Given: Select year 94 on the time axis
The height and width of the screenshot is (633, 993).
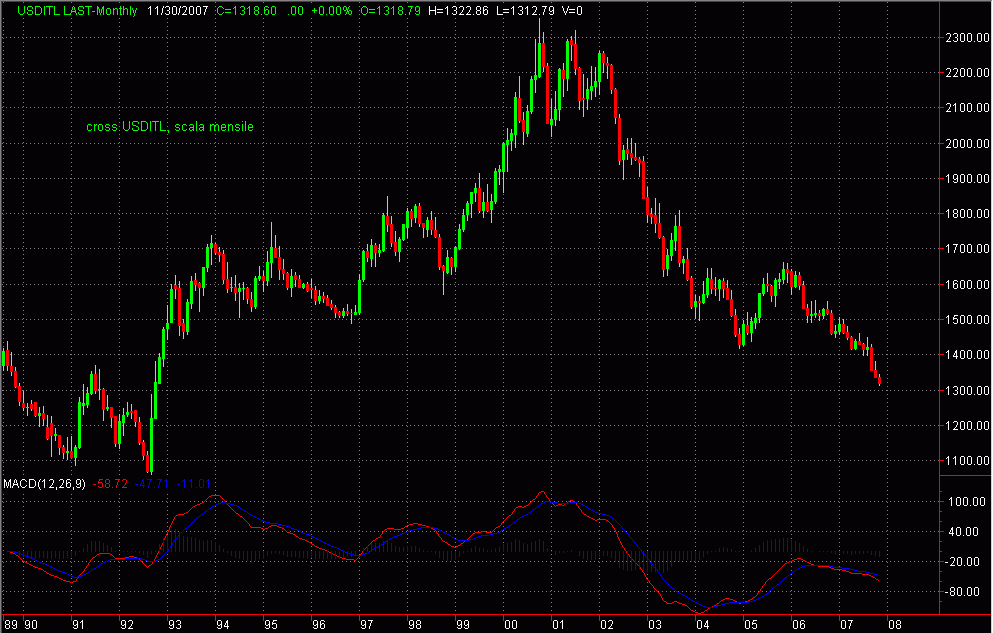Looking at the screenshot, I should point(221,624).
